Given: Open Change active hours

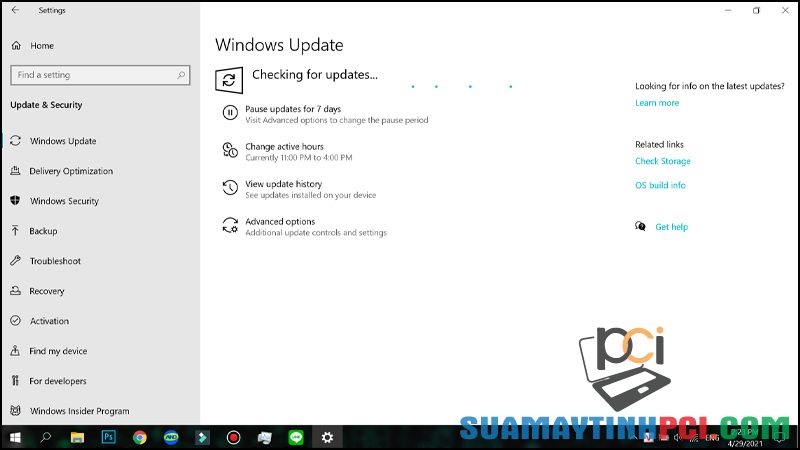Looking at the screenshot, I should pyautogui.click(x=284, y=146).
